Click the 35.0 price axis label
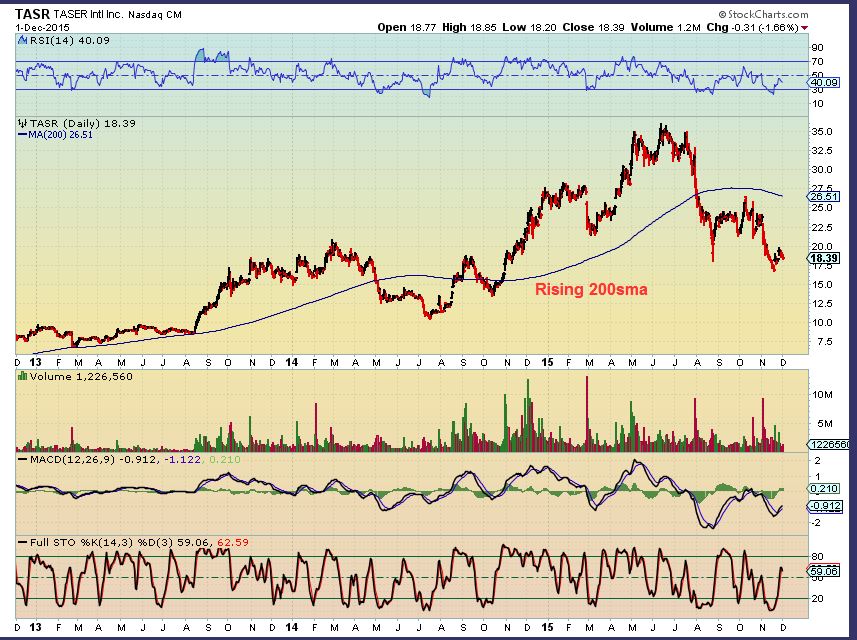Viewport: 857px width, 640px height. click(x=822, y=132)
